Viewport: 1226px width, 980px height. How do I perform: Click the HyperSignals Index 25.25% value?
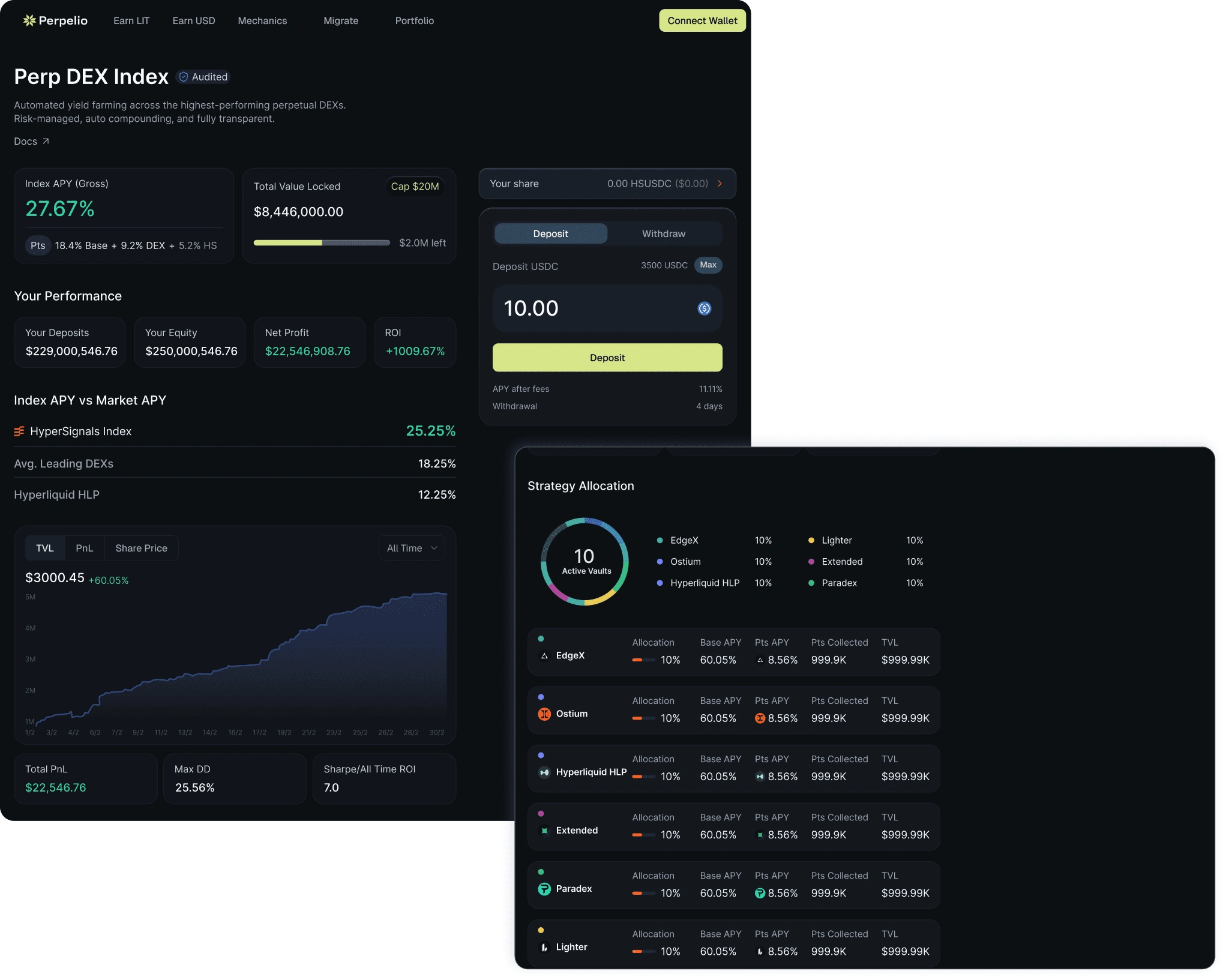pyautogui.click(x=431, y=431)
